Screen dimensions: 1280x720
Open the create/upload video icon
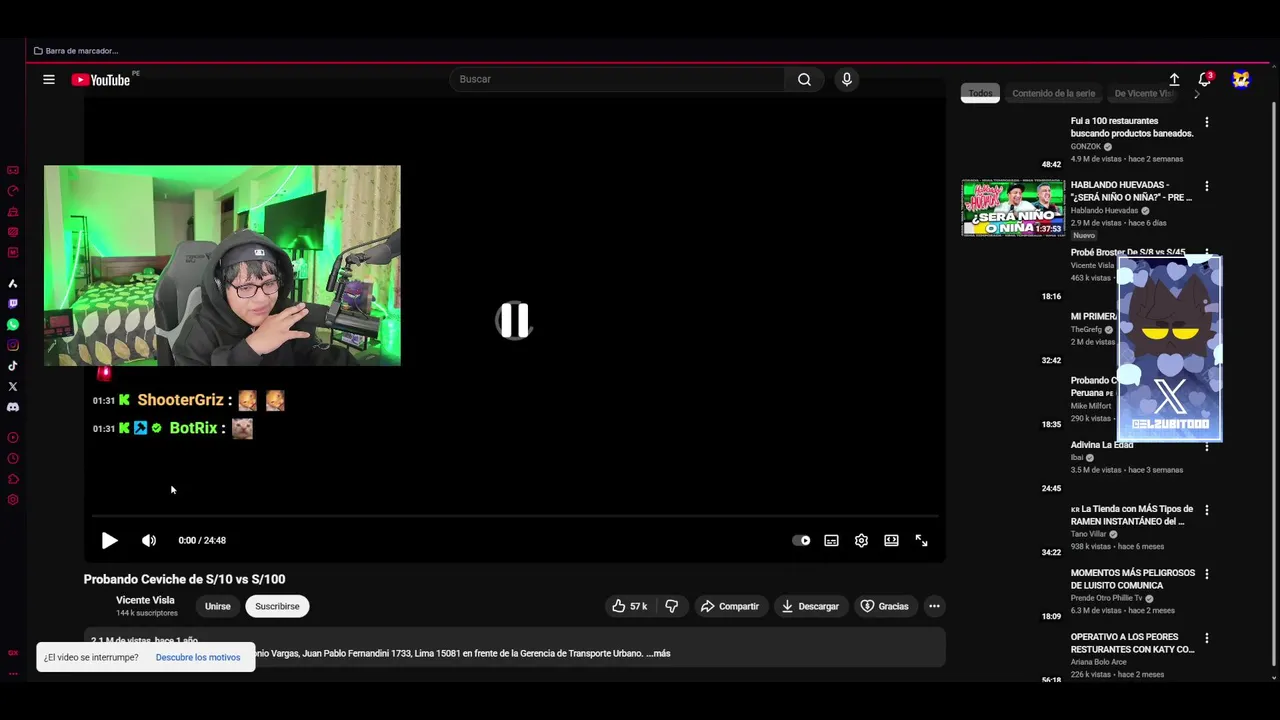pos(1174,79)
